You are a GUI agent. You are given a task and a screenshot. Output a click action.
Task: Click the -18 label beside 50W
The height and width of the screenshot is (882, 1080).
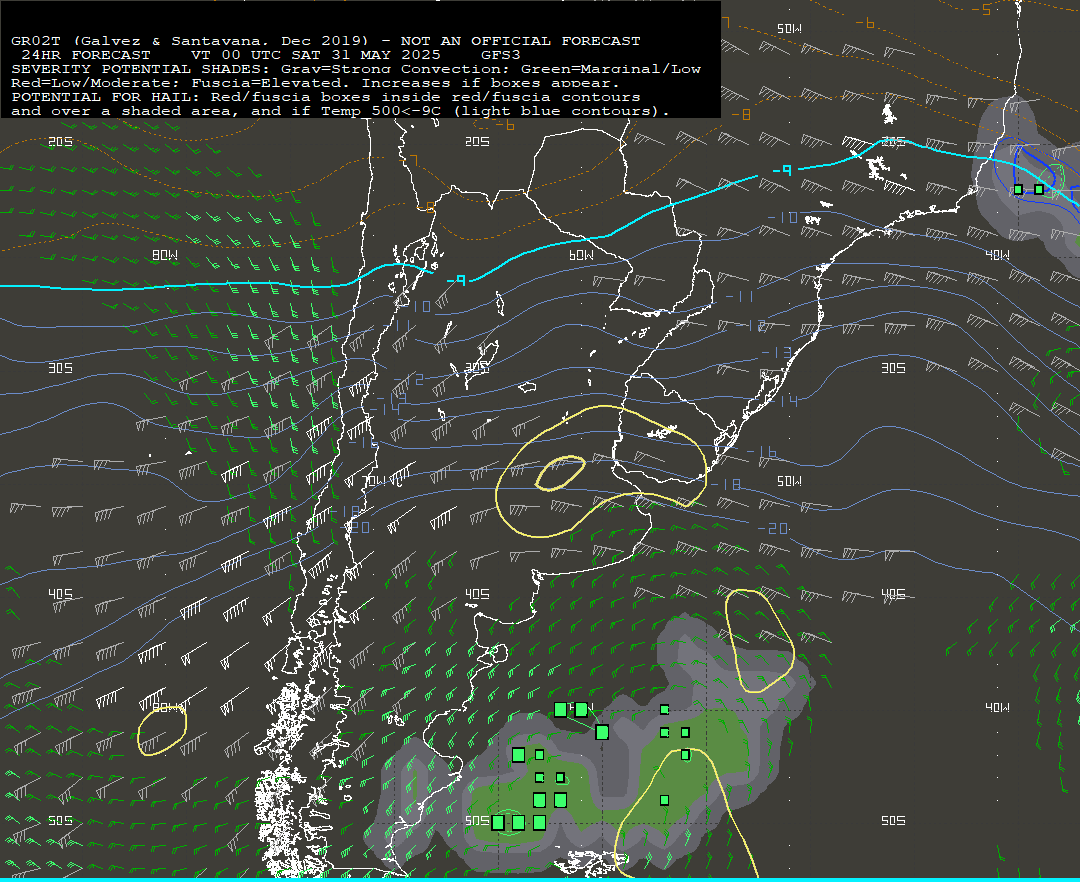click(x=726, y=485)
